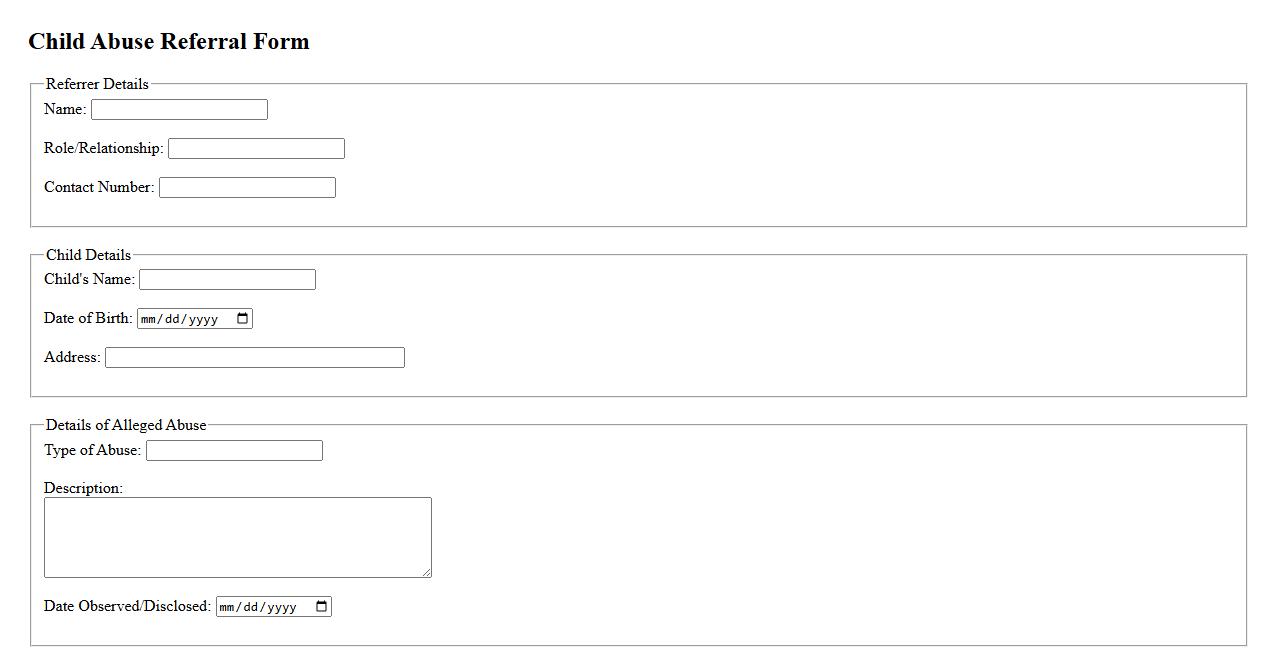This screenshot has width=1278, height=650.
Task: Click the "Description:" label text
Action: pos(83,488)
